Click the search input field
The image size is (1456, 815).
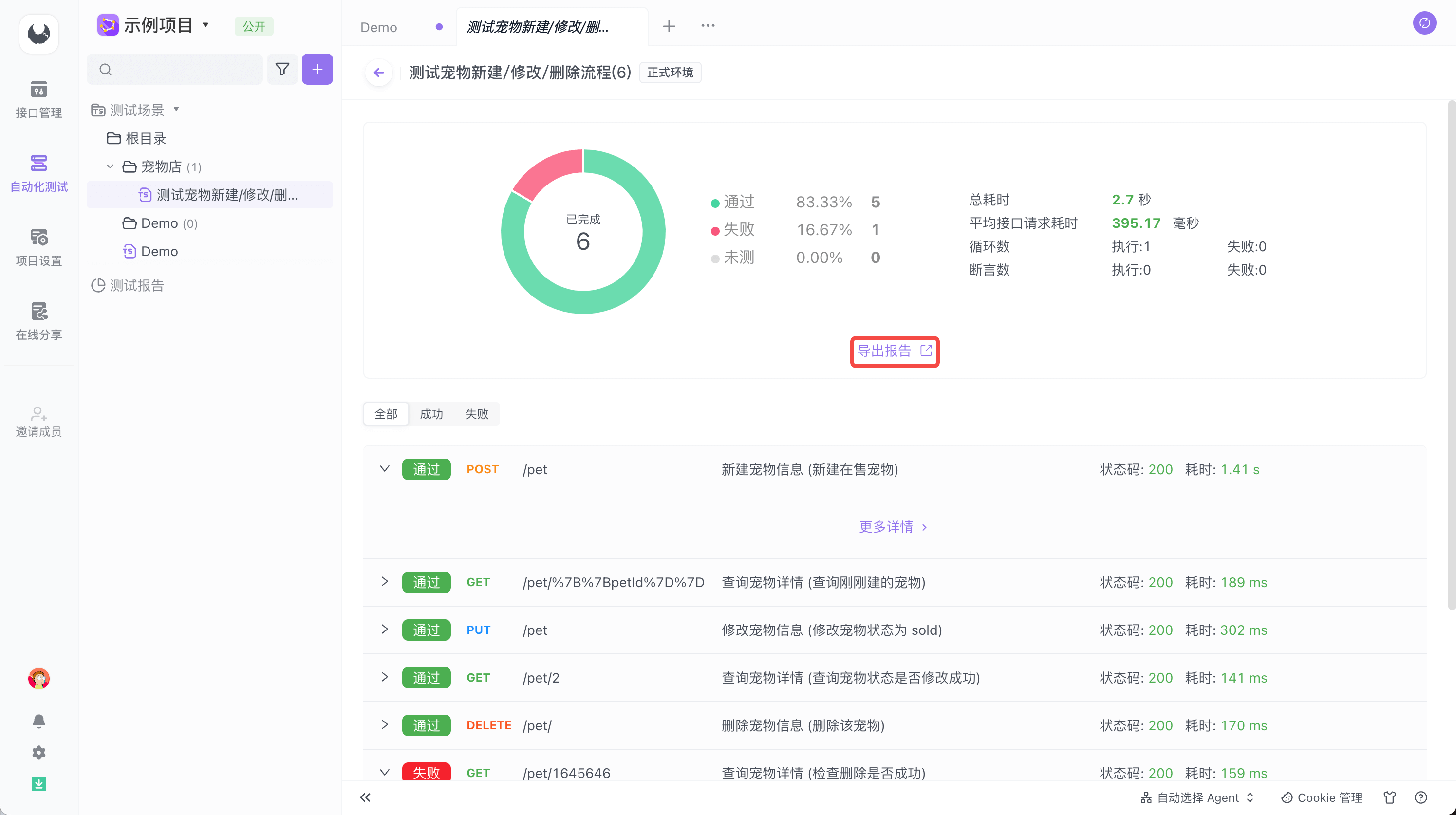181,70
